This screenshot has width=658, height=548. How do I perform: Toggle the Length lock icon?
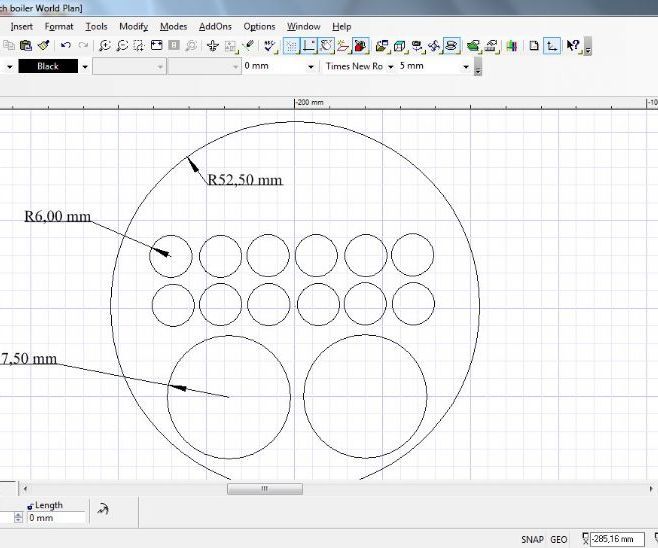coord(30,506)
